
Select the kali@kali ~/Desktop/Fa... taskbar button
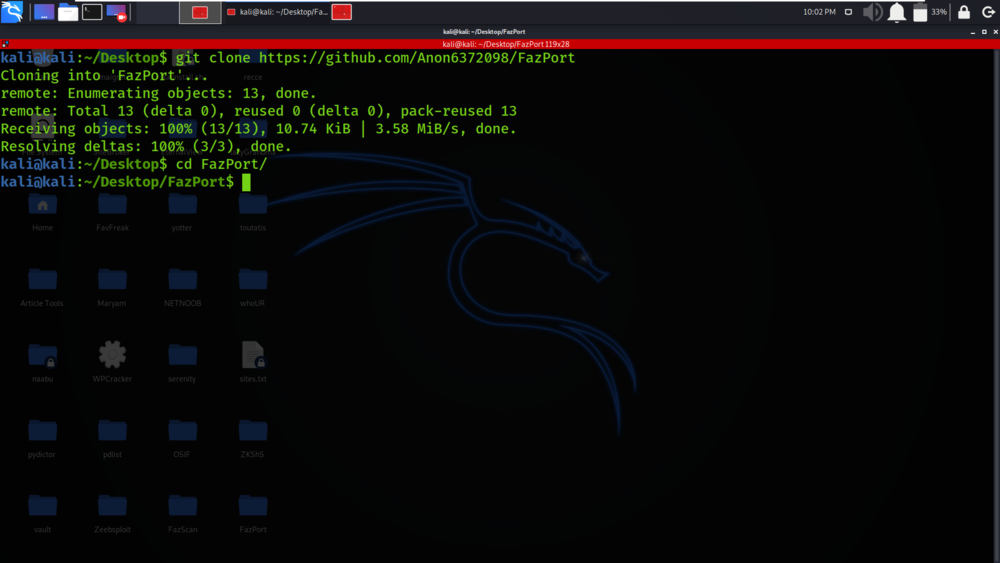(x=277, y=12)
